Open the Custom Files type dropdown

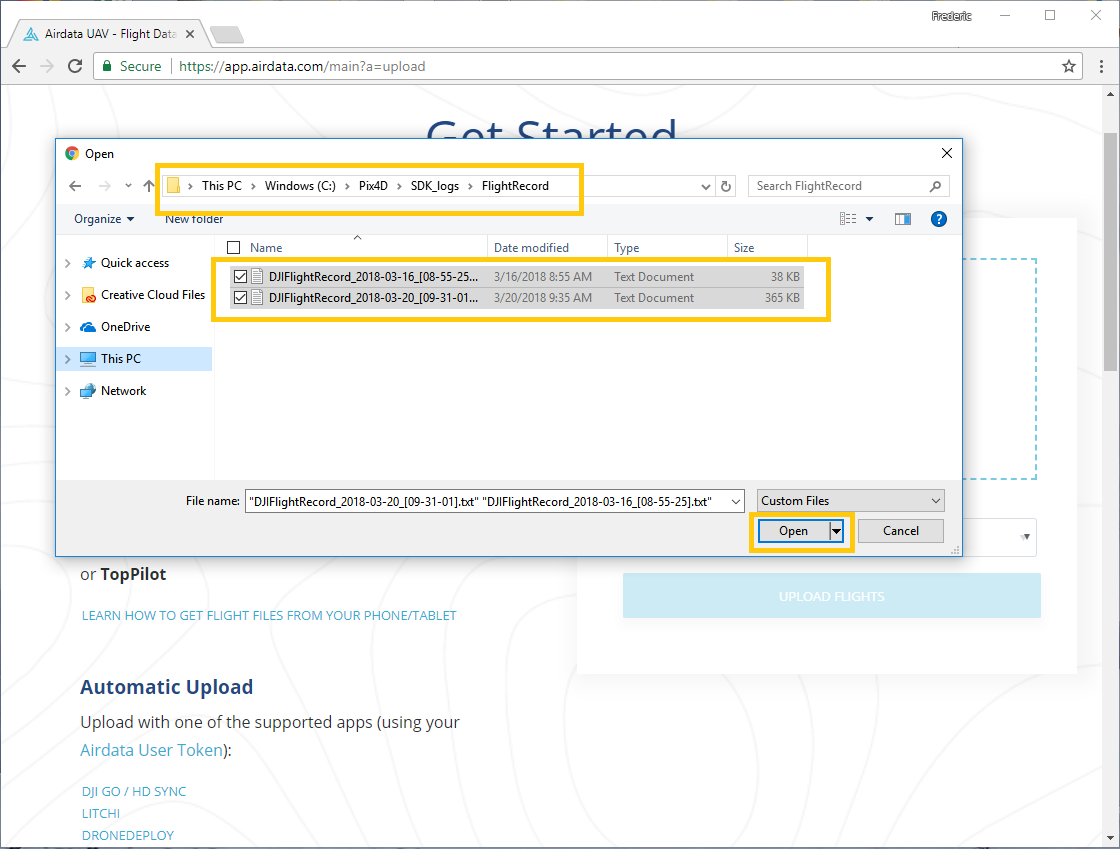pyautogui.click(x=851, y=501)
